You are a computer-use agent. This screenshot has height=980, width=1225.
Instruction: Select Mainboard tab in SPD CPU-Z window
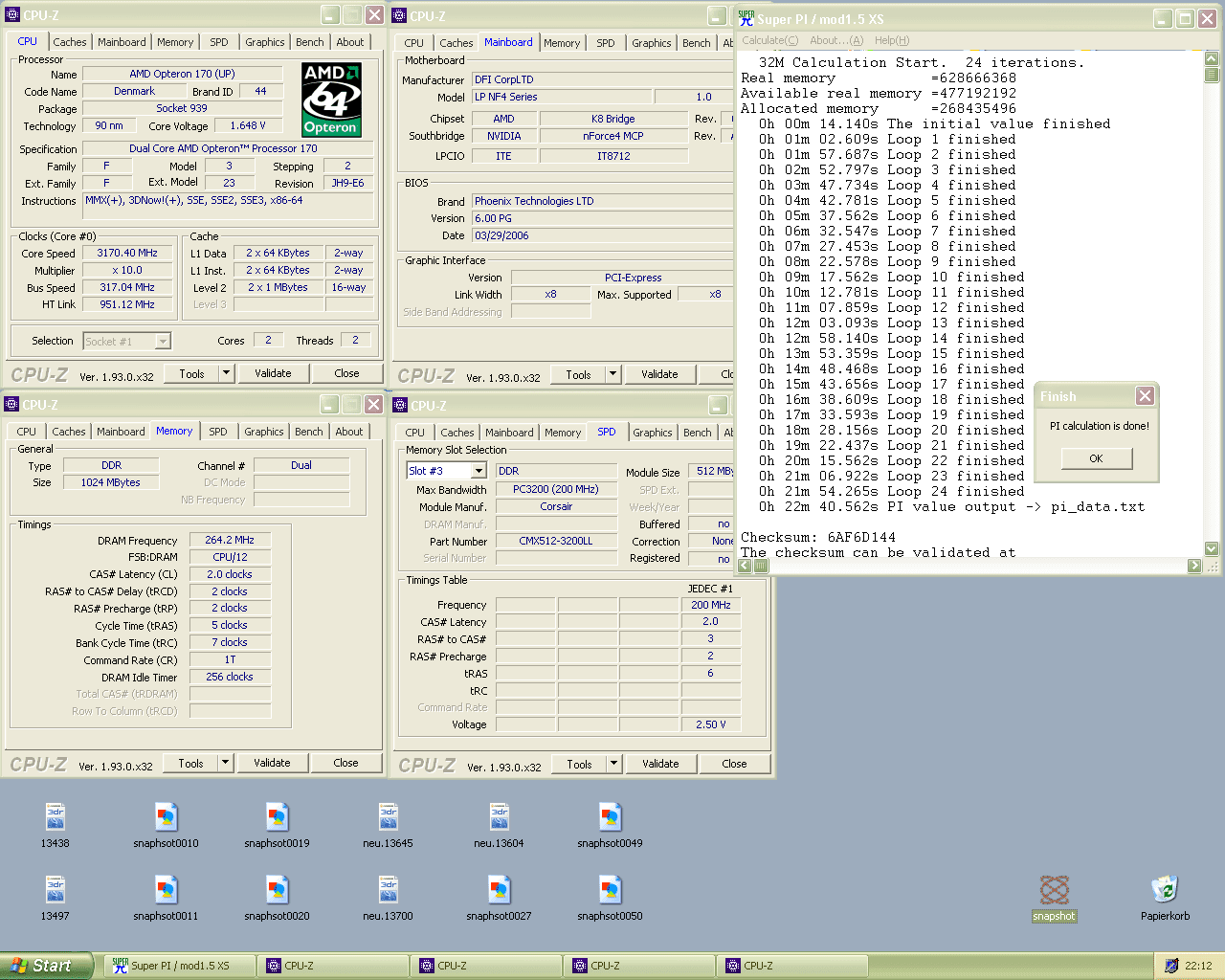click(x=509, y=433)
